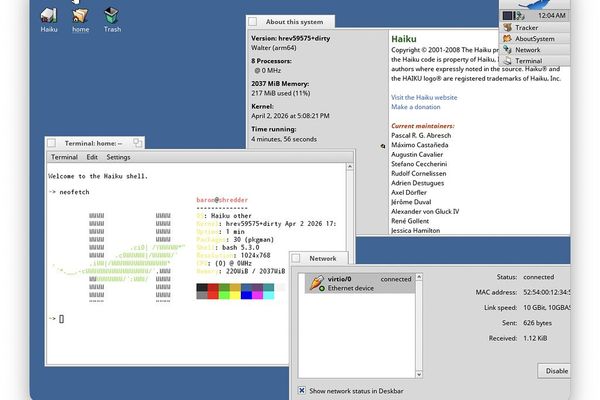Close the Network window with its tab box
Image resolution: width=600 pixels, height=400 pixels.
tap(296, 258)
